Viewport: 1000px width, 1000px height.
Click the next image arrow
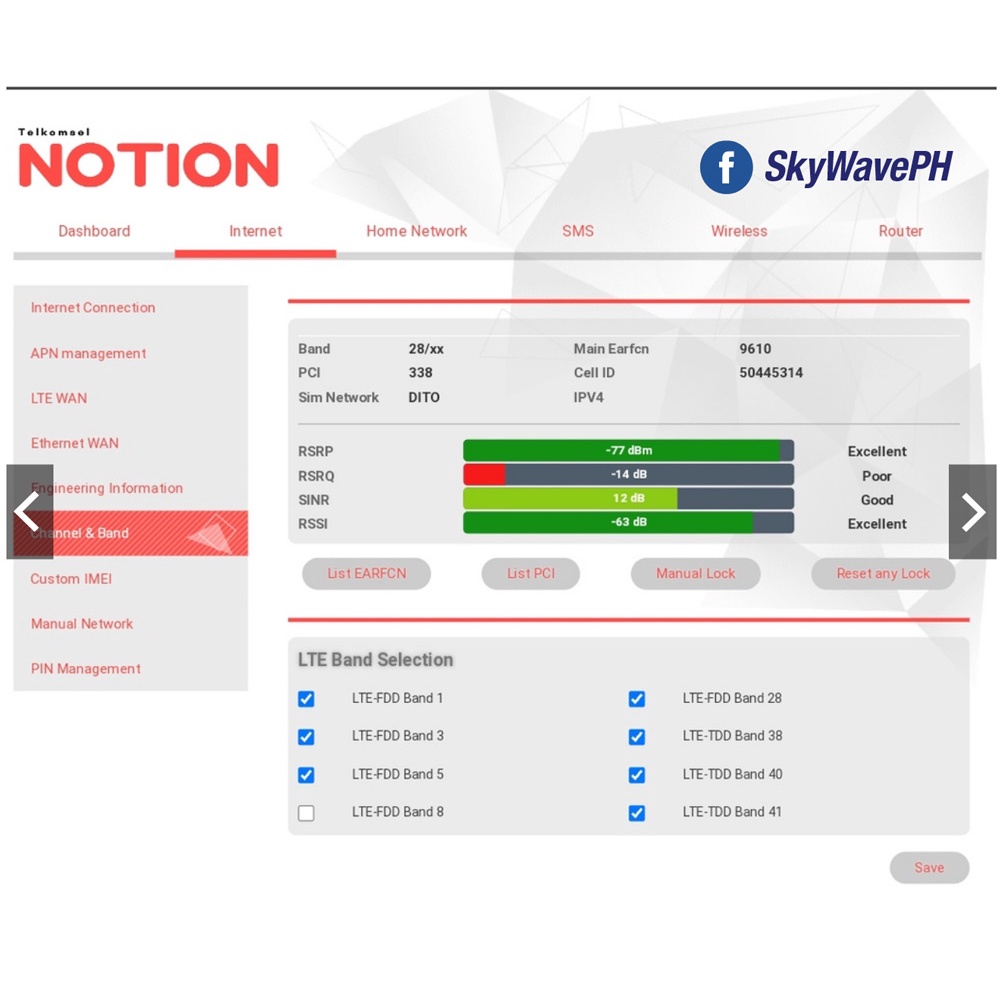pos(972,512)
